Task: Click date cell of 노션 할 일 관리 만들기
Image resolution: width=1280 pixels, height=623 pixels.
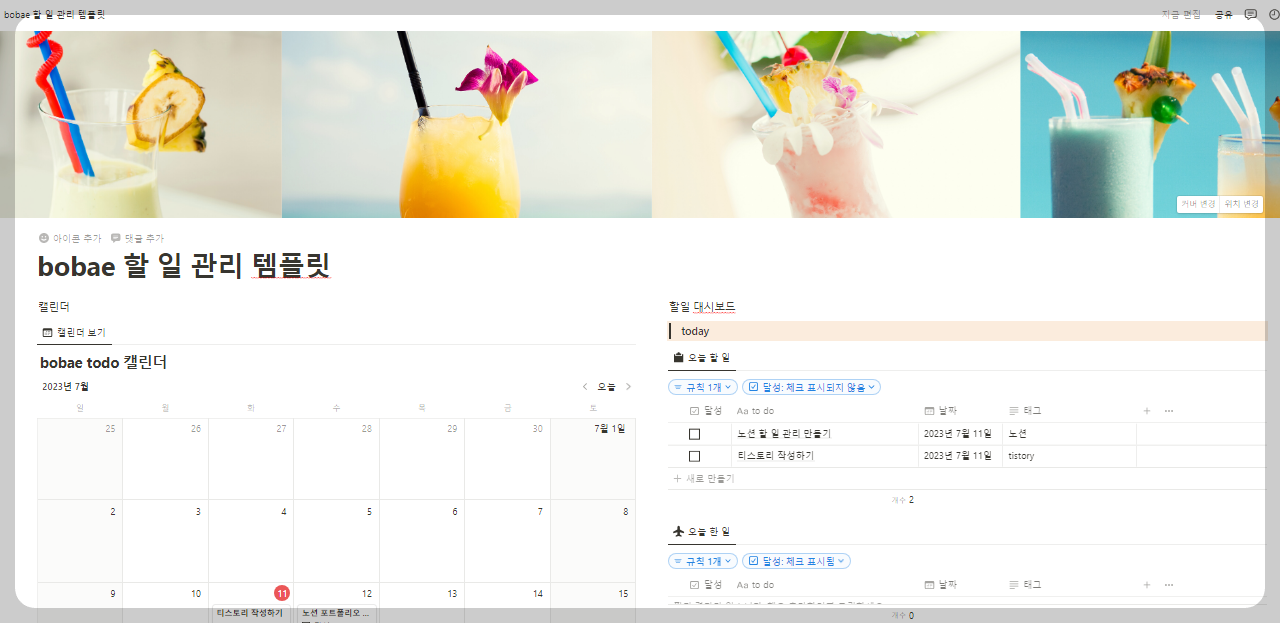Action: tap(960, 434)
